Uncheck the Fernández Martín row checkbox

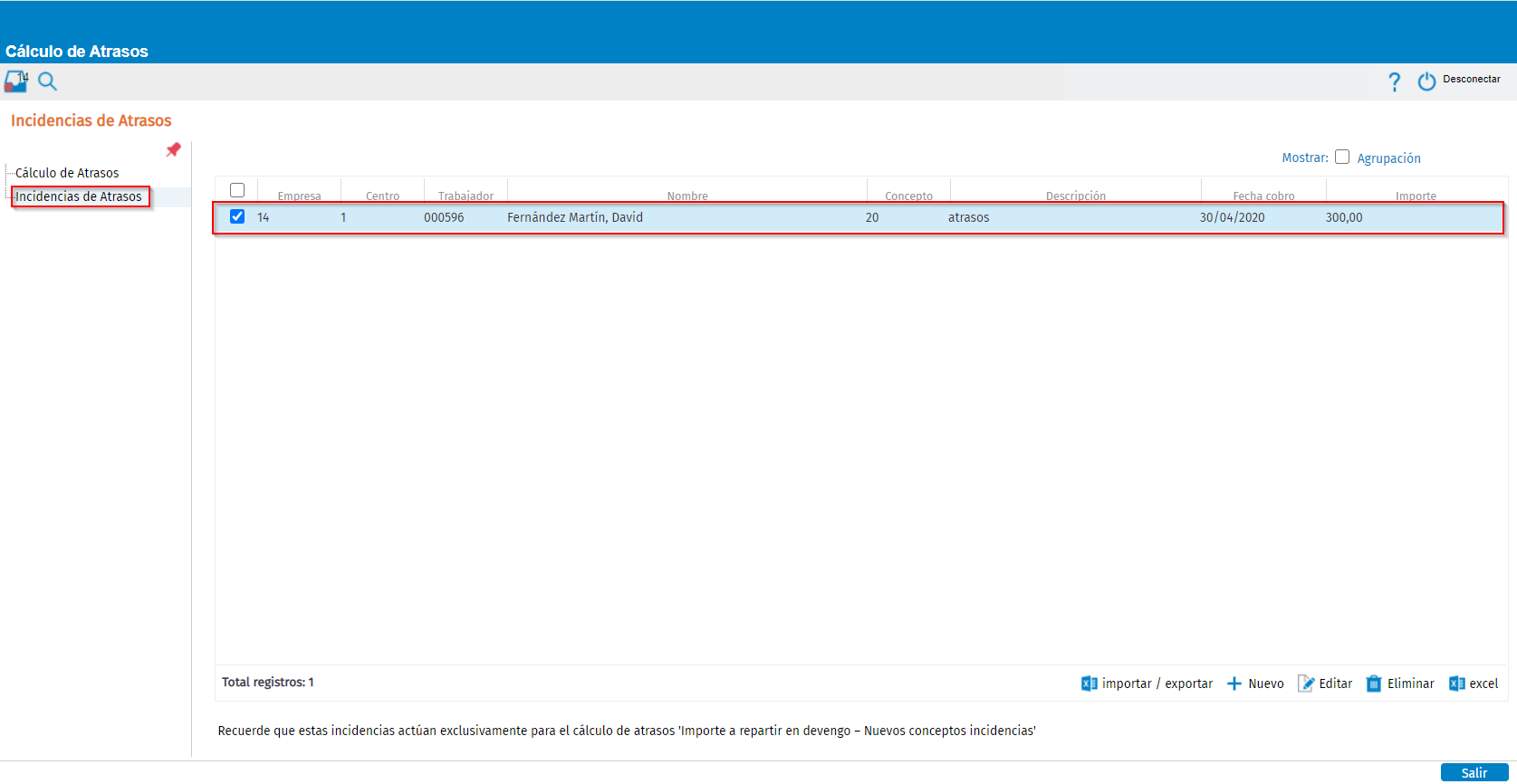(237, 216)
